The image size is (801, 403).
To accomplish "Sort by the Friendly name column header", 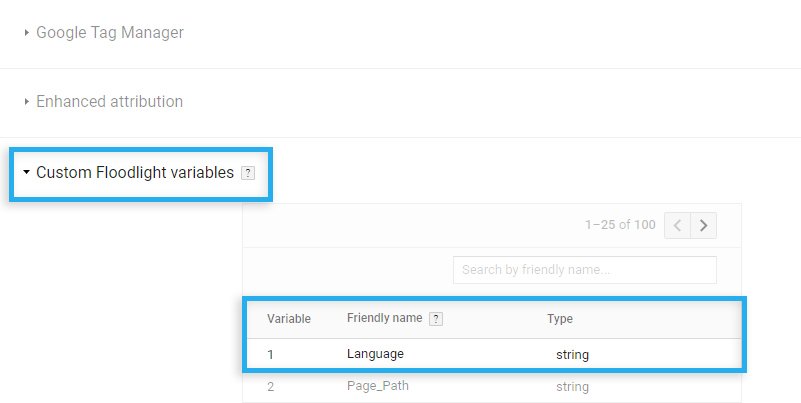I will [385, 318].
